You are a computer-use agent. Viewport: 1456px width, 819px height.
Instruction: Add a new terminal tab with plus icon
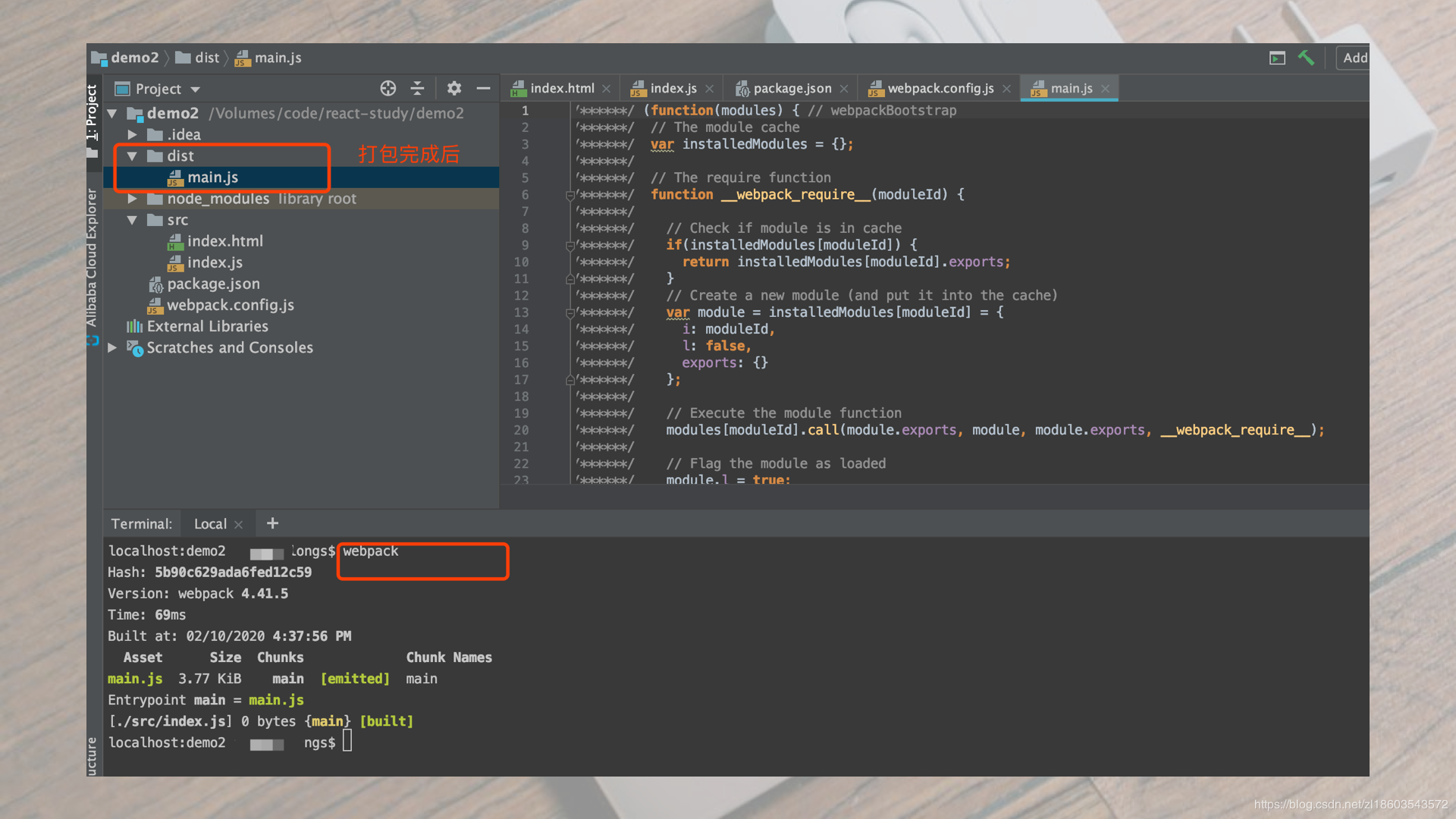pyautogui.click(x=272, y=523)
